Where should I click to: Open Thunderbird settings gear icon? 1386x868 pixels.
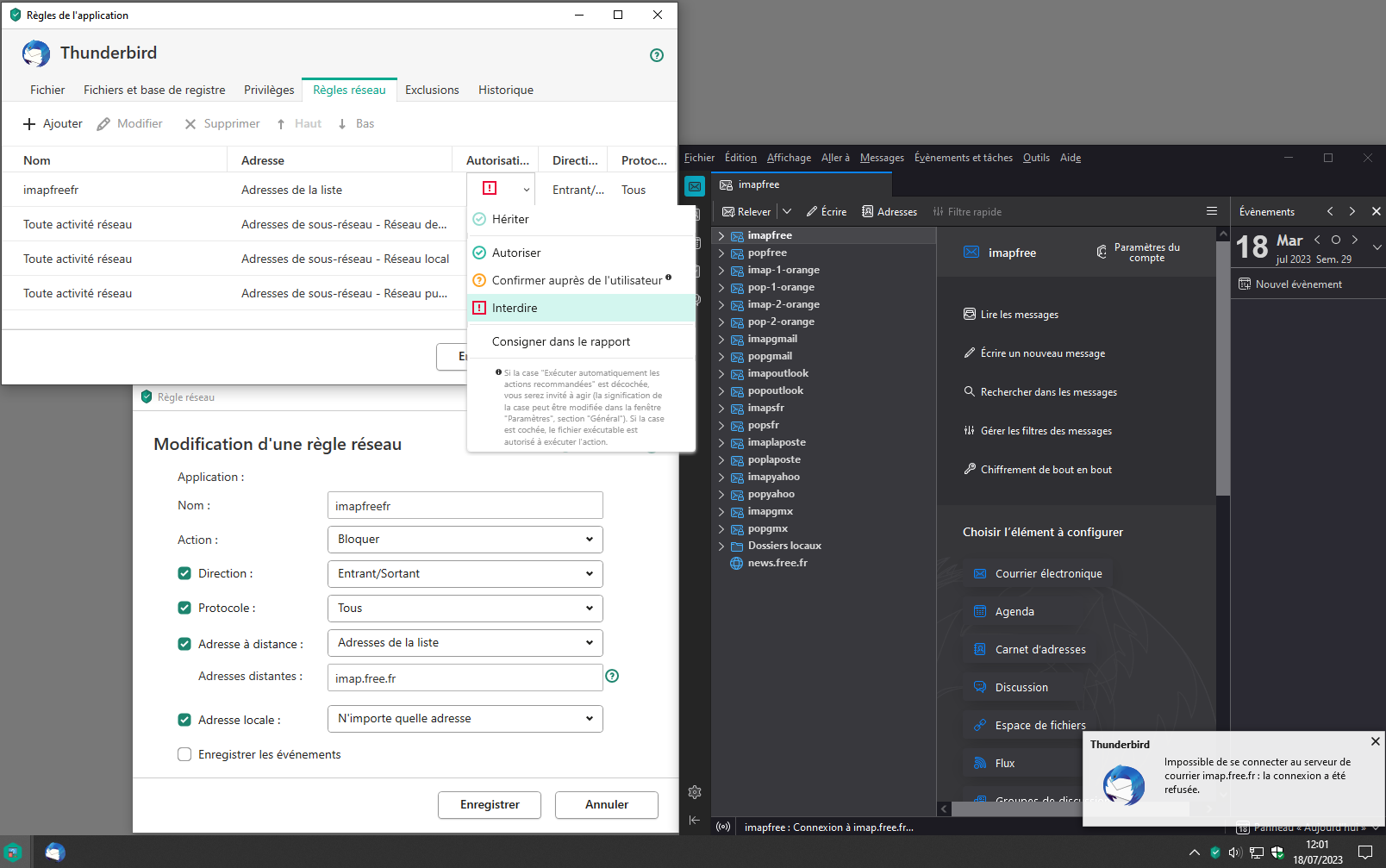[x=695, y=792]
